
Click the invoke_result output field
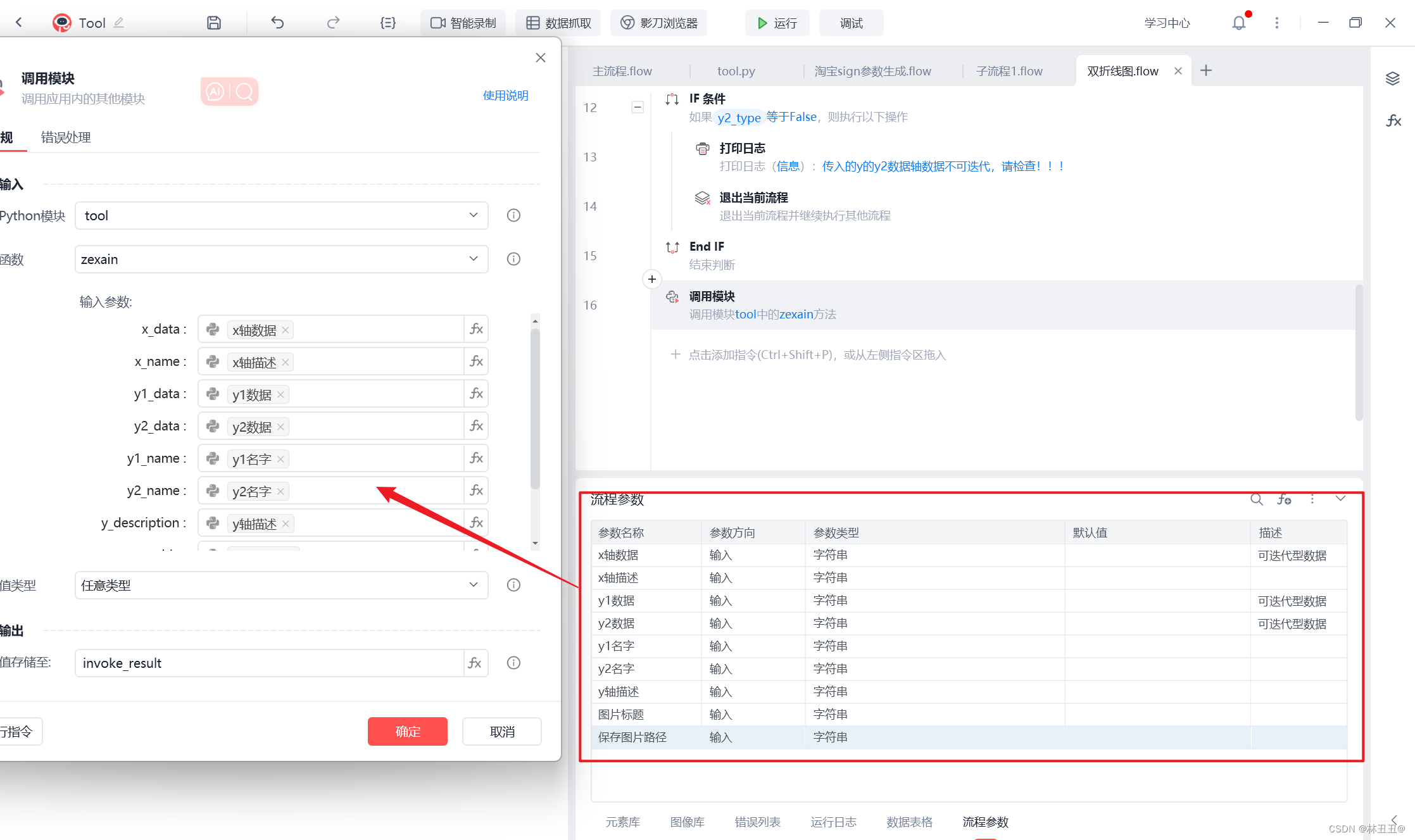tap(269, 663)
